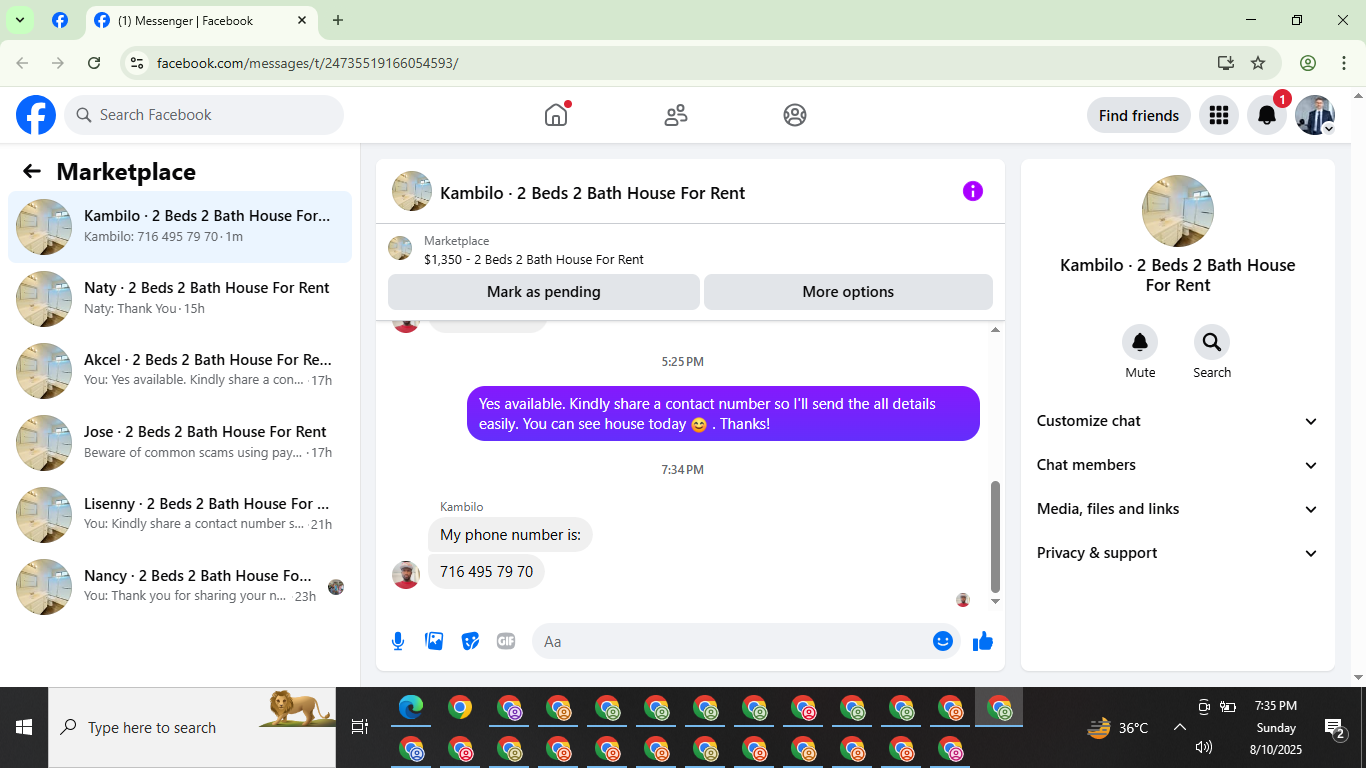Open the nine-dot Menu grid icon
The width and height of the screenshot is (1366, 768).
tap(1218, 115)
